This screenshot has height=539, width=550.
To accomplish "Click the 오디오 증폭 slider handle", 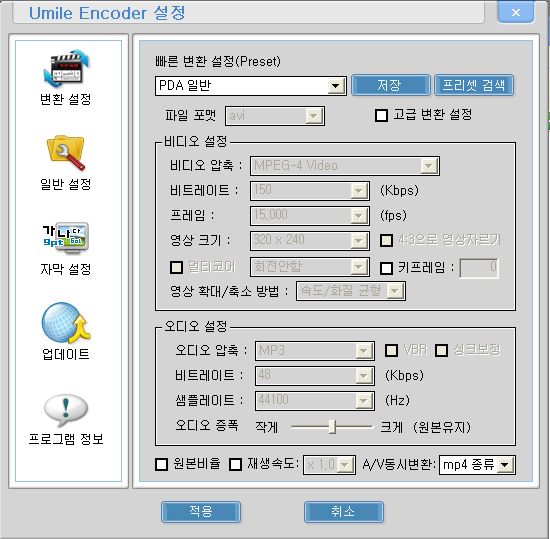I will click(x=332, y=426).
